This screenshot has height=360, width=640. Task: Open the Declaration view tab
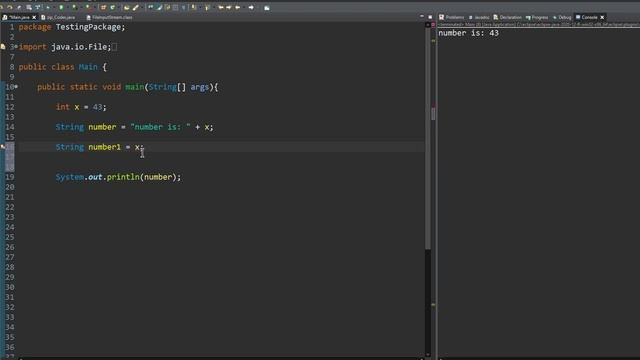(507, 17)
